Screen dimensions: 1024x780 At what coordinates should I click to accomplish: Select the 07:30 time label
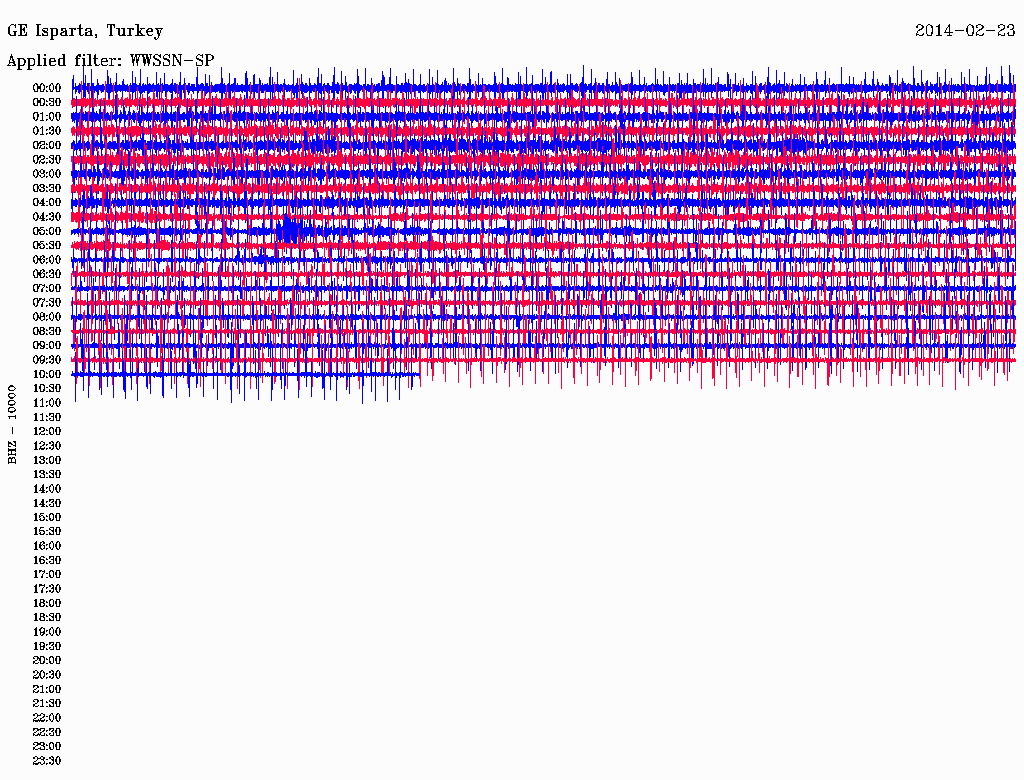[47, 303]
